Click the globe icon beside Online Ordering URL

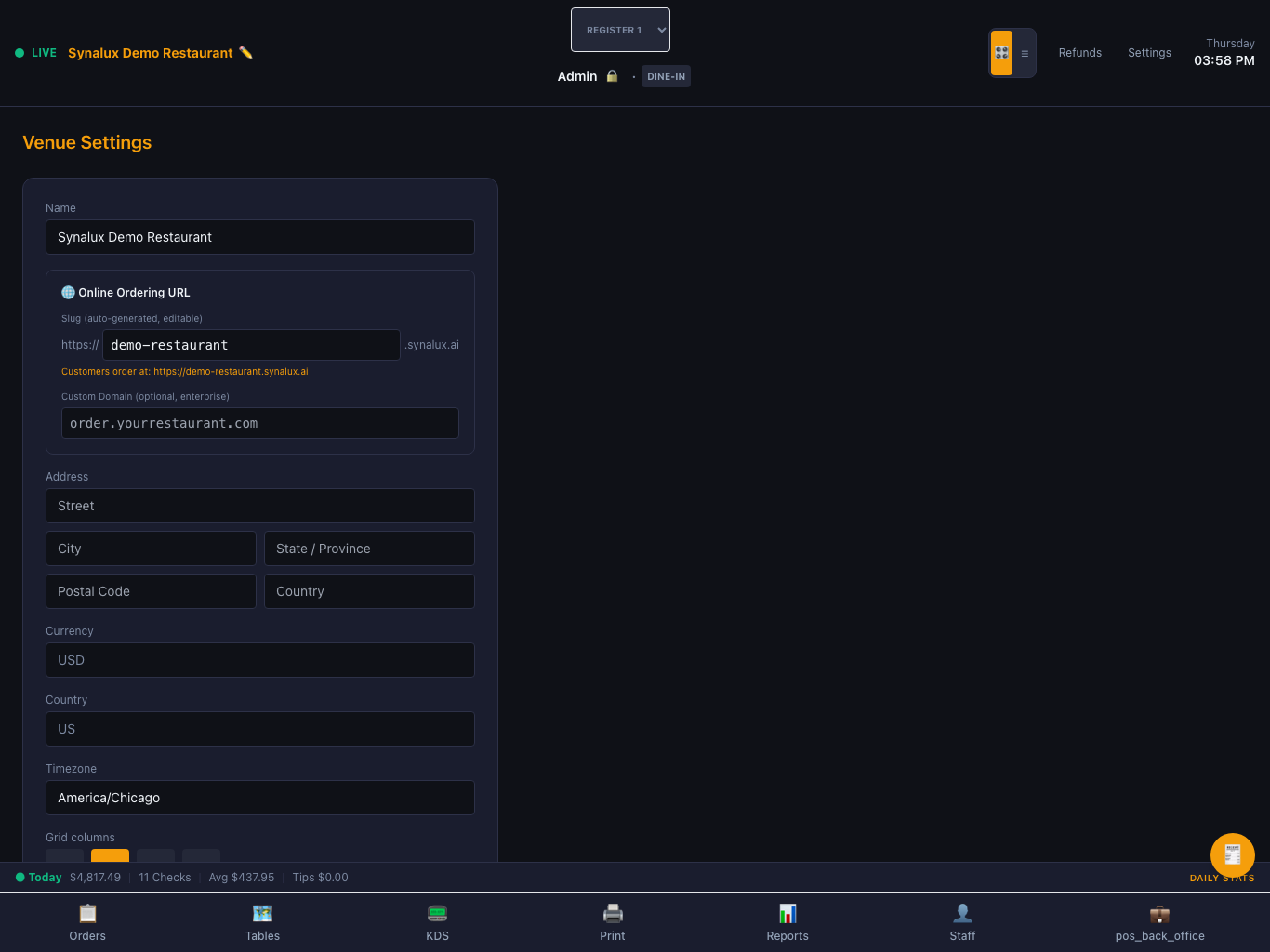(x=68, y=292)
